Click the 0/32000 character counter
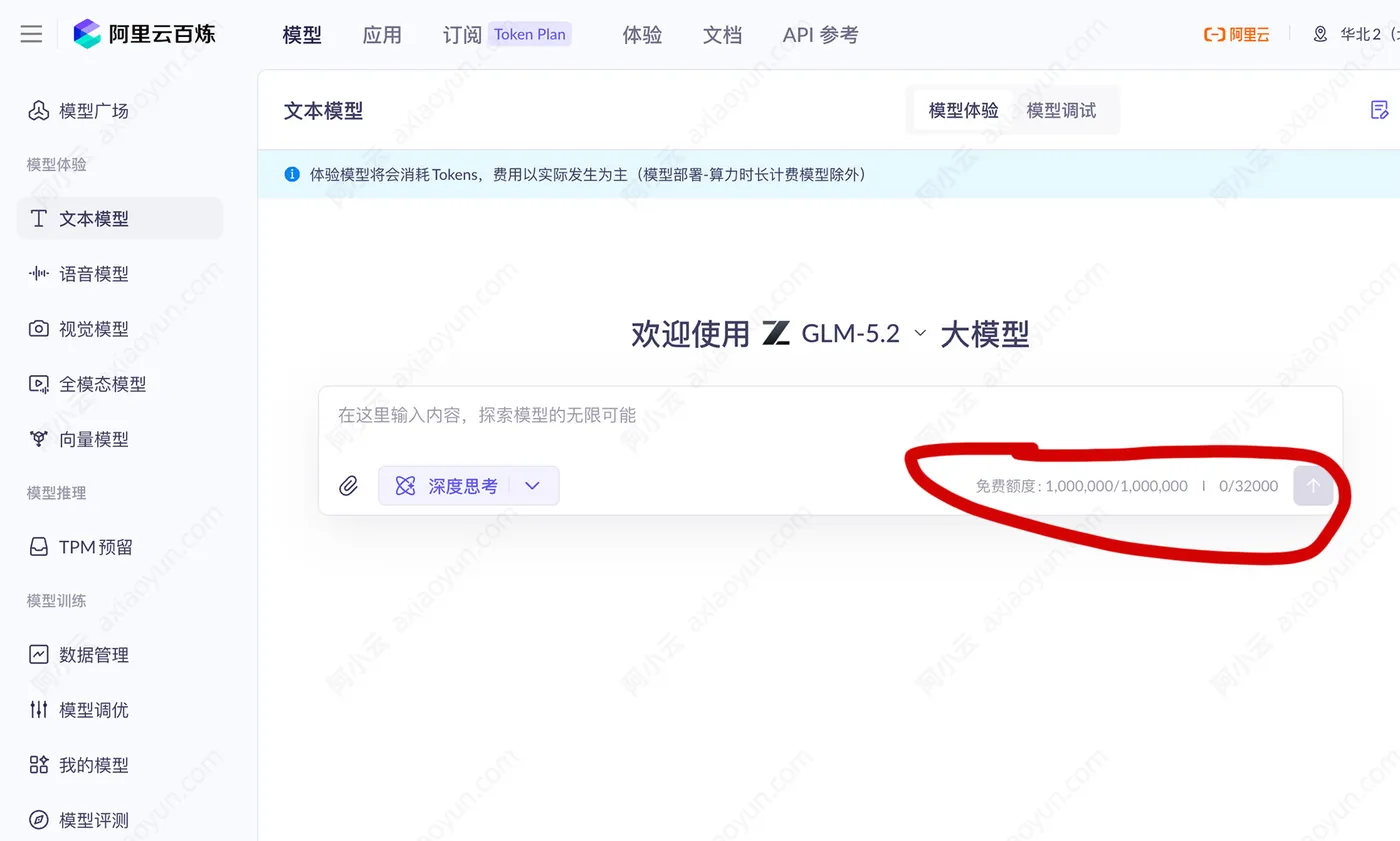The image size is (1400, 841). click(x=1248, y=486)
